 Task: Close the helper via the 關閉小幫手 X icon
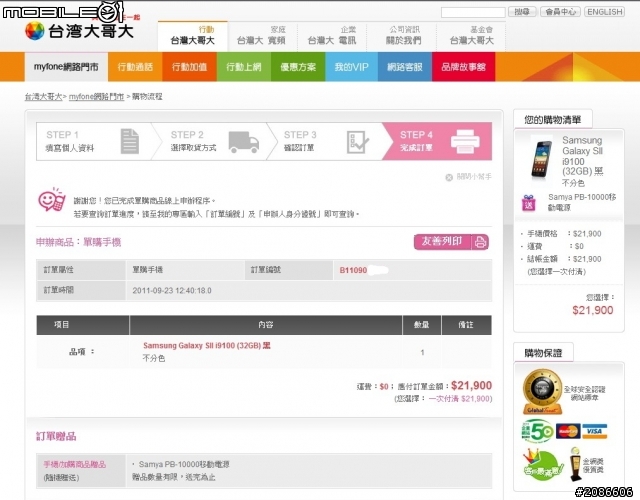pyautogui.click(x=449, y=177)
